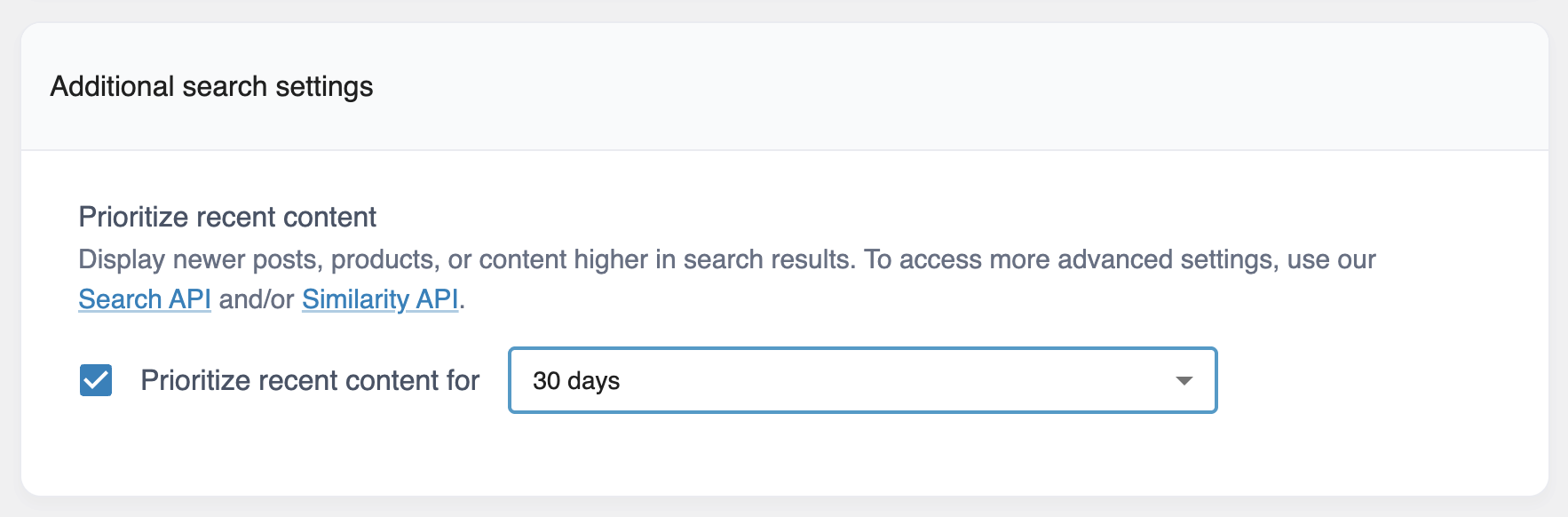
Task: Click the "and/or" text between API links
Action: [256, 299]
